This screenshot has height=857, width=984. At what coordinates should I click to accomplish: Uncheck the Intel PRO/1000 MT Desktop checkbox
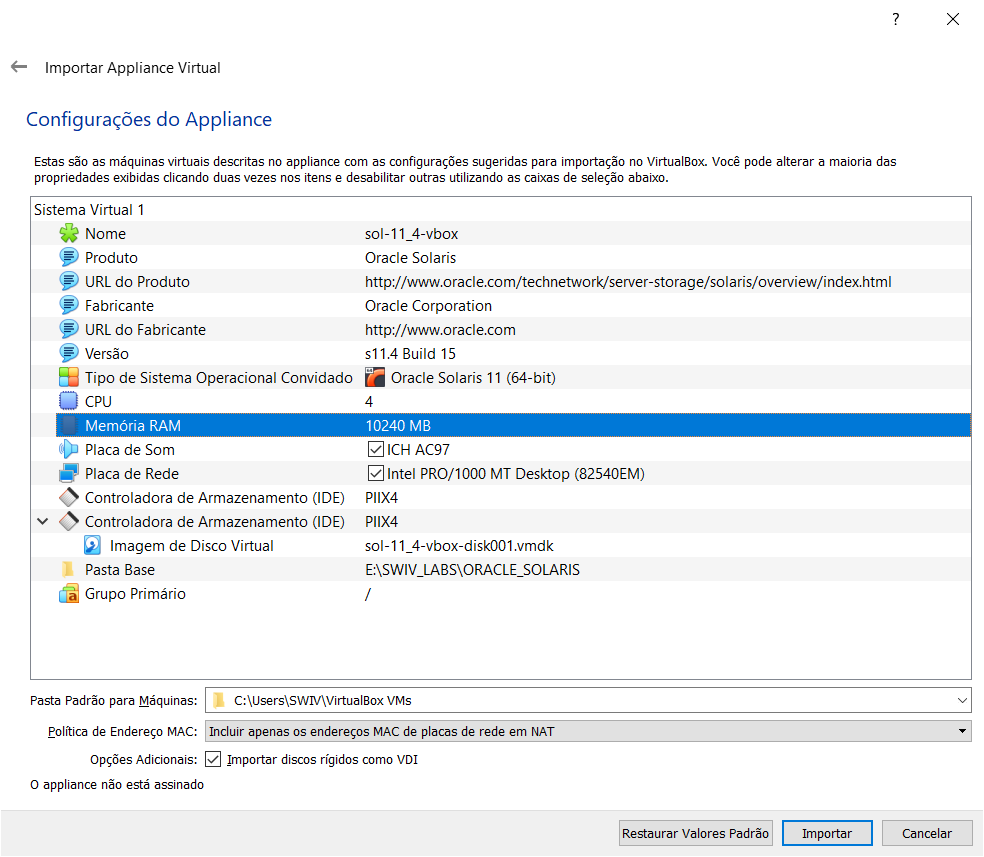click(x=375, y=473)
